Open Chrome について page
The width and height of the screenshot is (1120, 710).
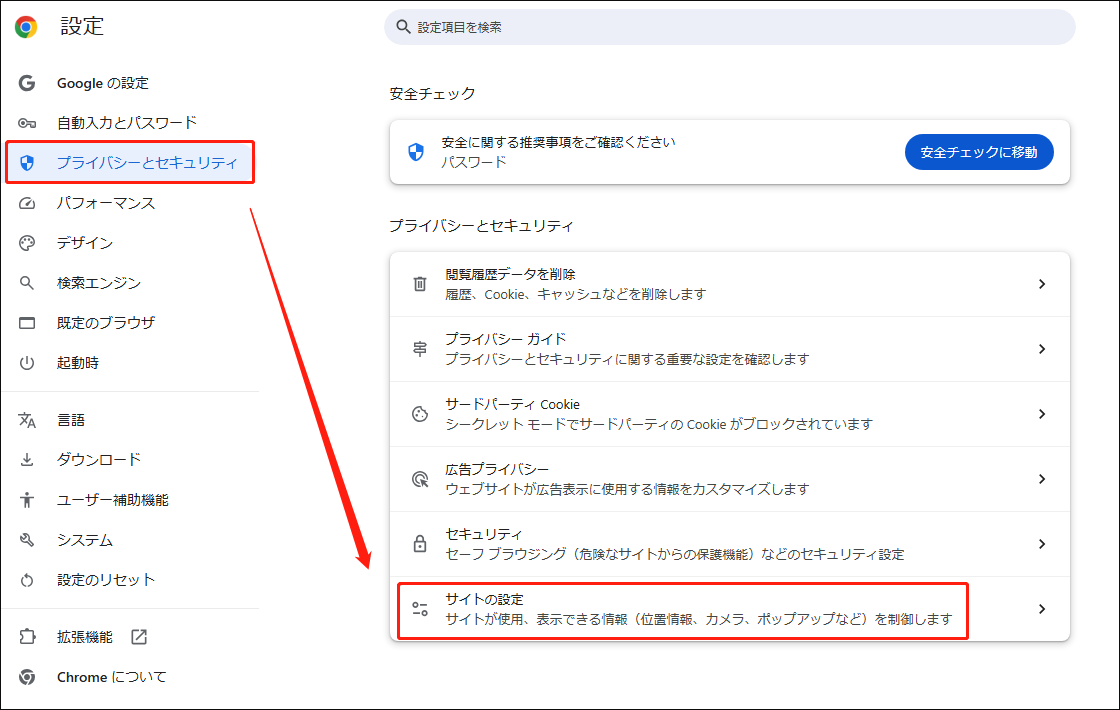pos(111,676)
